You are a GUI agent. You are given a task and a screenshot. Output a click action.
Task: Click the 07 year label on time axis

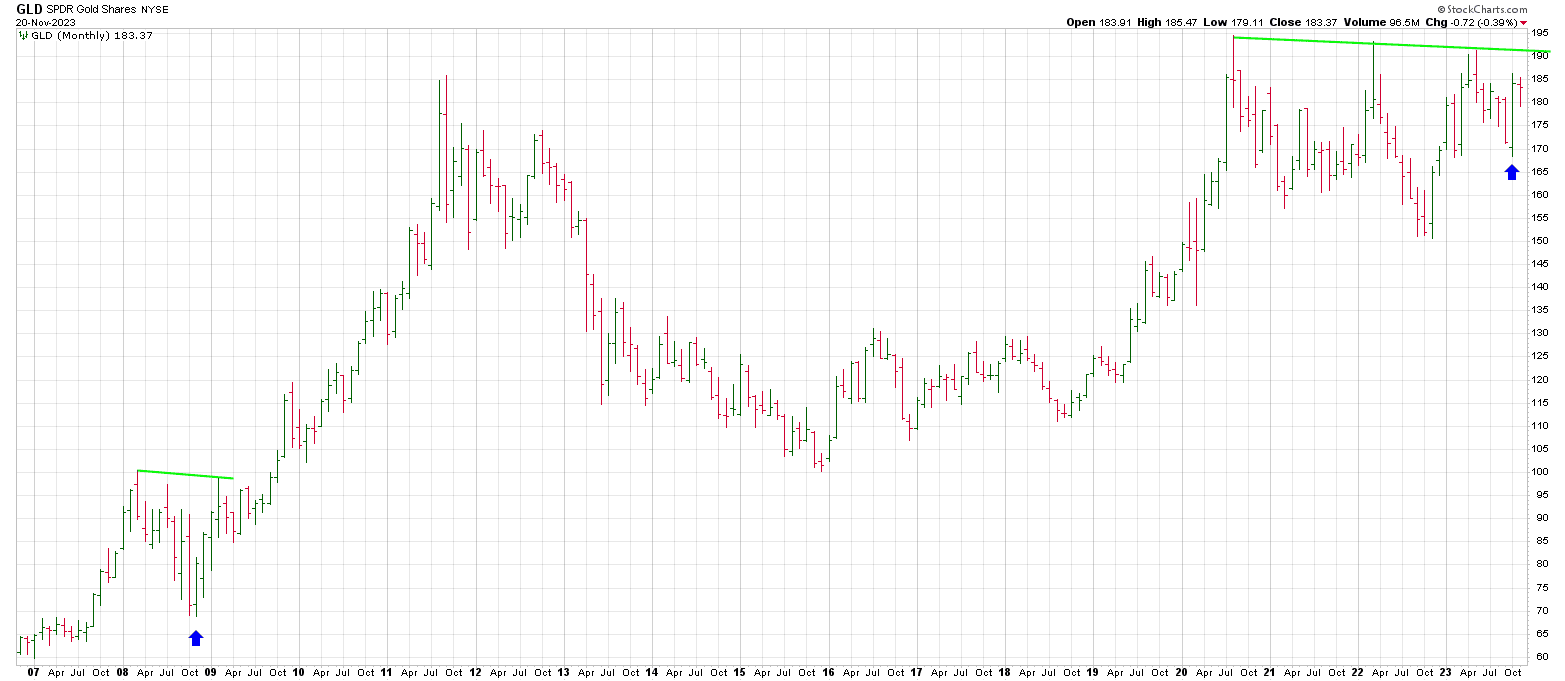pyautogui.click(x=34, y=673)
